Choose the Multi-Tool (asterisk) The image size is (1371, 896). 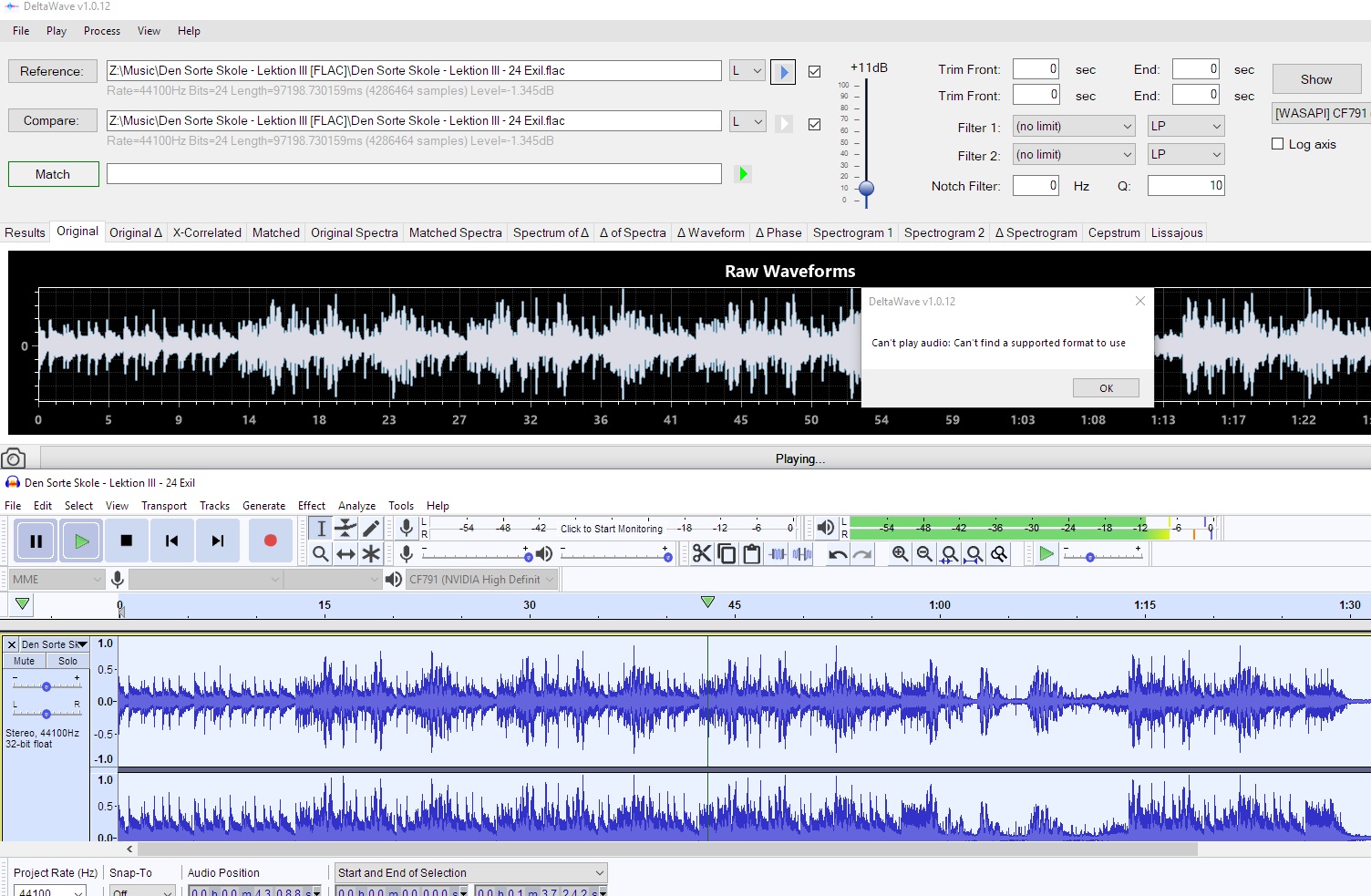tap(371, 553)
